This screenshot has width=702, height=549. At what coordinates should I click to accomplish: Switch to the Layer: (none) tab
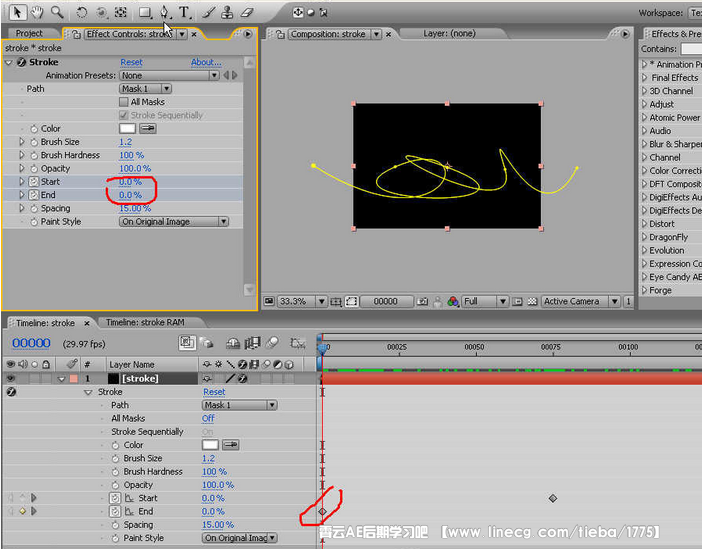tap(449, 34)
